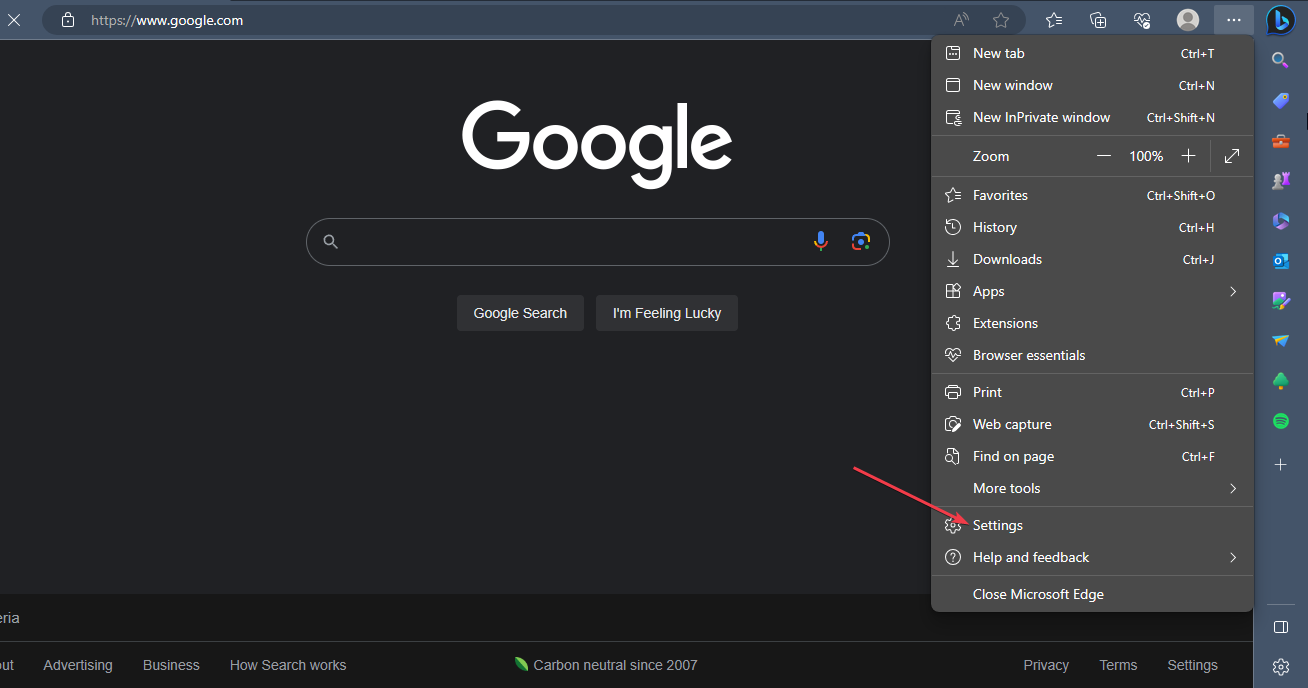
Task: Choose Find on page
Action: click(1092, 456)
